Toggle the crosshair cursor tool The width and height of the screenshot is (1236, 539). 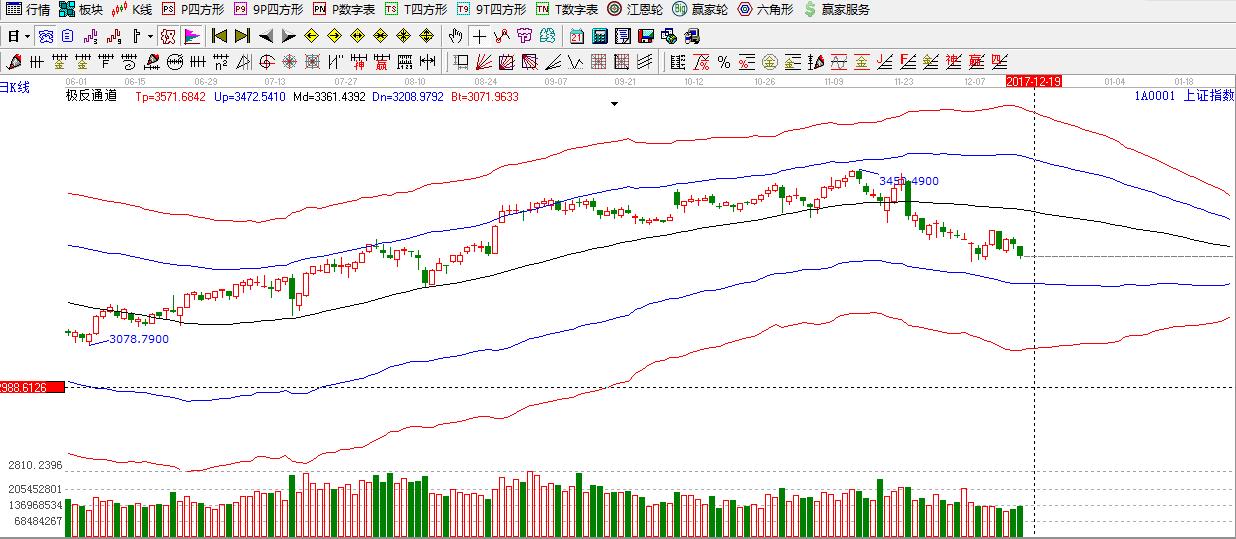(479, 36)
